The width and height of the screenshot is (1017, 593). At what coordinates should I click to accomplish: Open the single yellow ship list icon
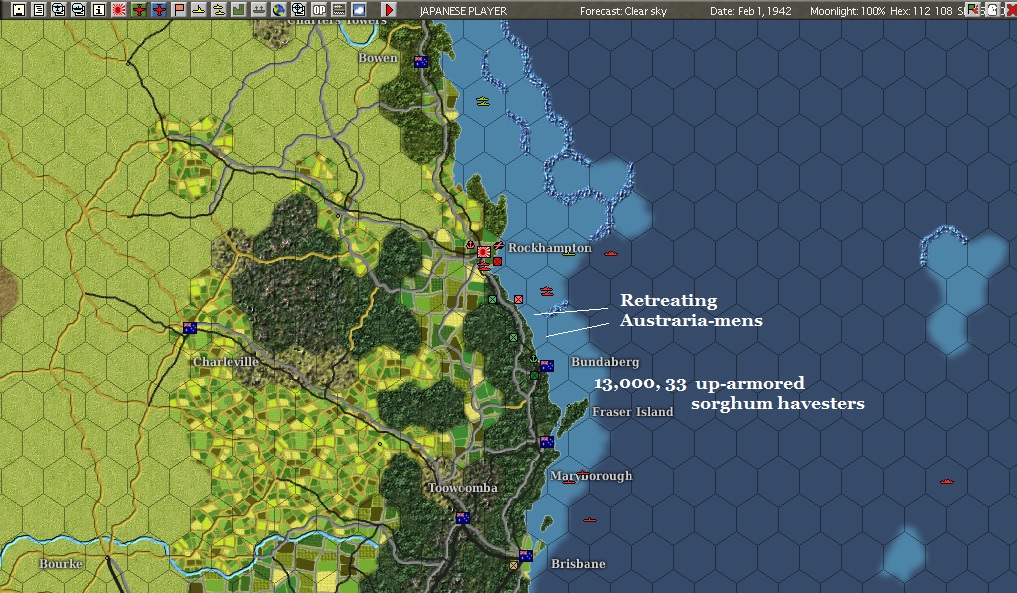tap(198, 10)
